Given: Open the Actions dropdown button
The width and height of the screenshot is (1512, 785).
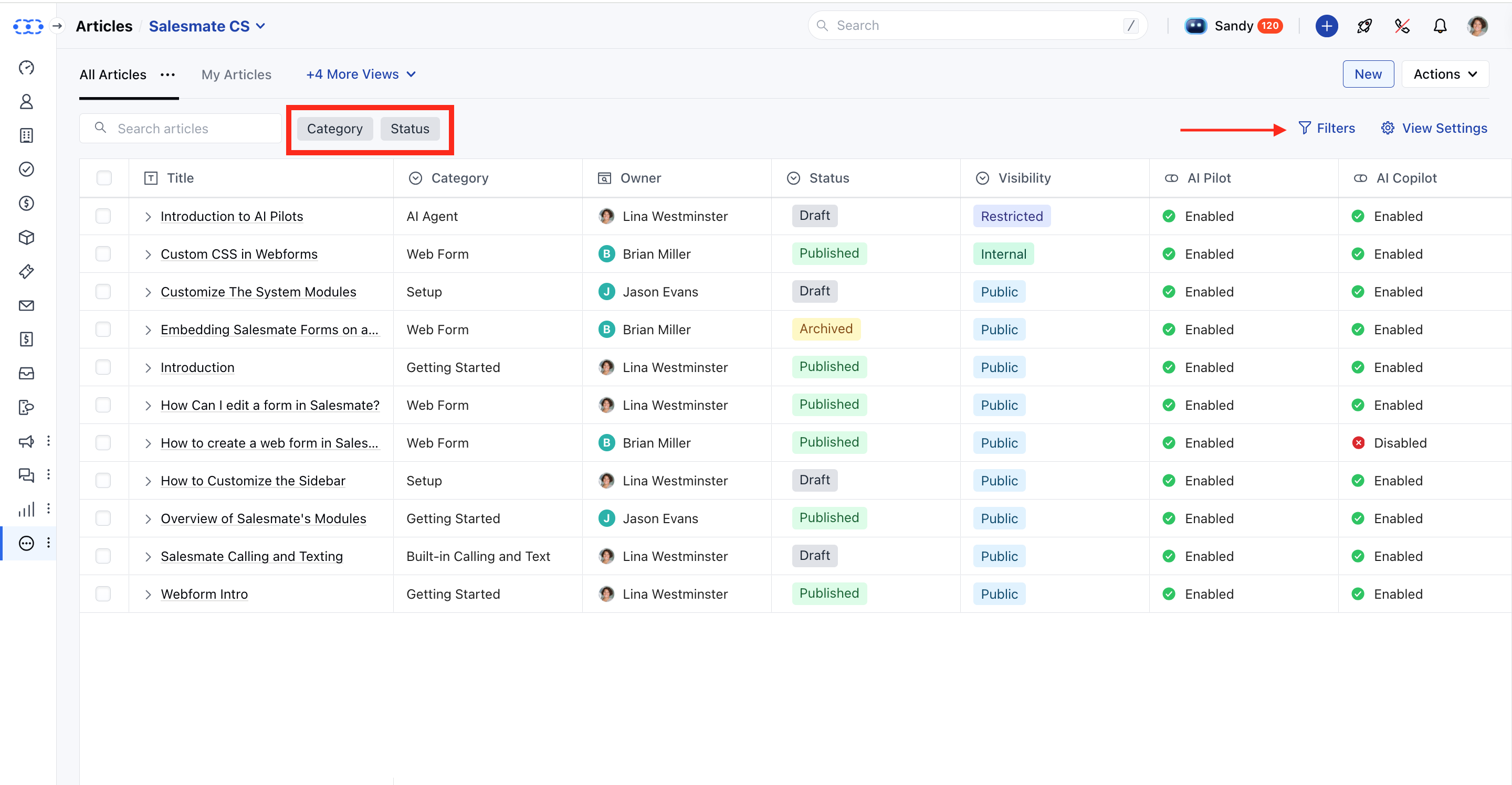Looking at the screenshot, I should click(x=1444, y=74).
